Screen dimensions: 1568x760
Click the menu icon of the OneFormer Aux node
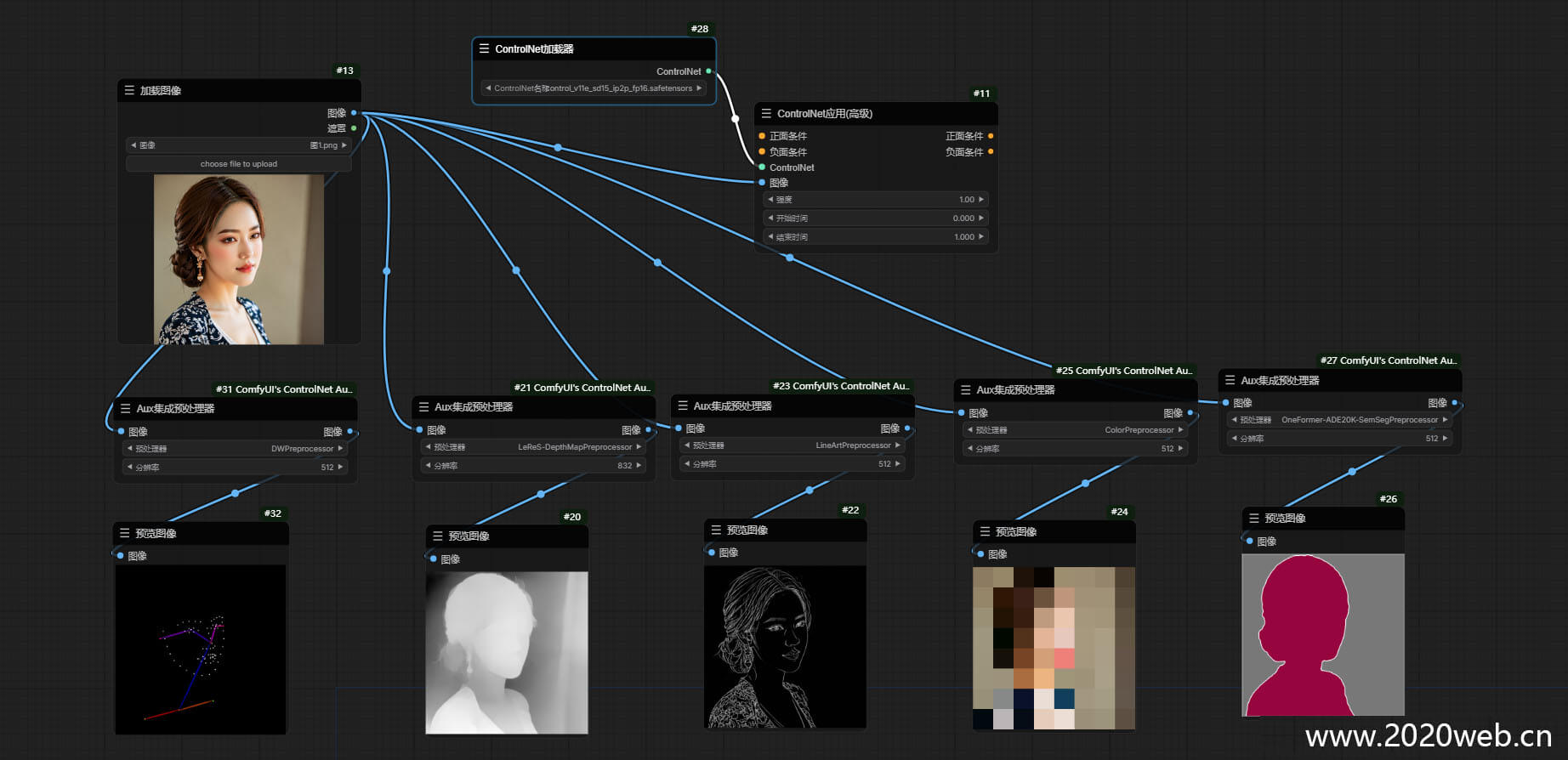point(1230,380)
